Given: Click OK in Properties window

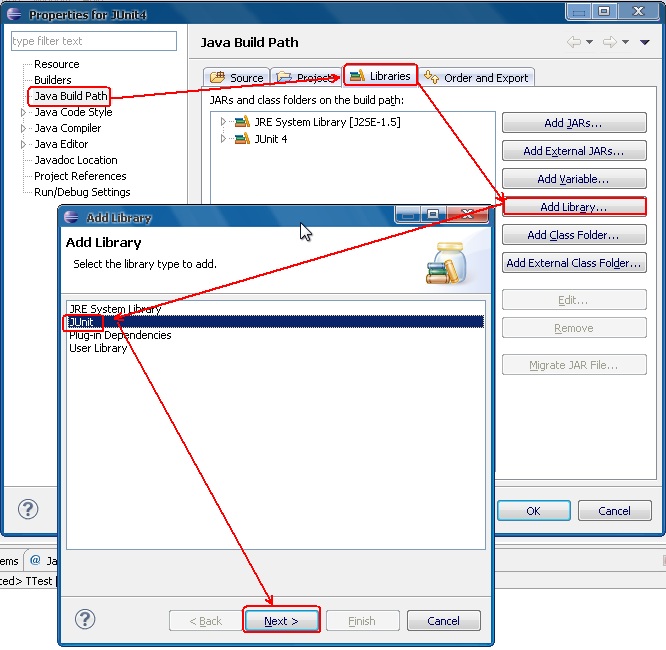Looking at the screenshot, I should [x=533, y=511].
